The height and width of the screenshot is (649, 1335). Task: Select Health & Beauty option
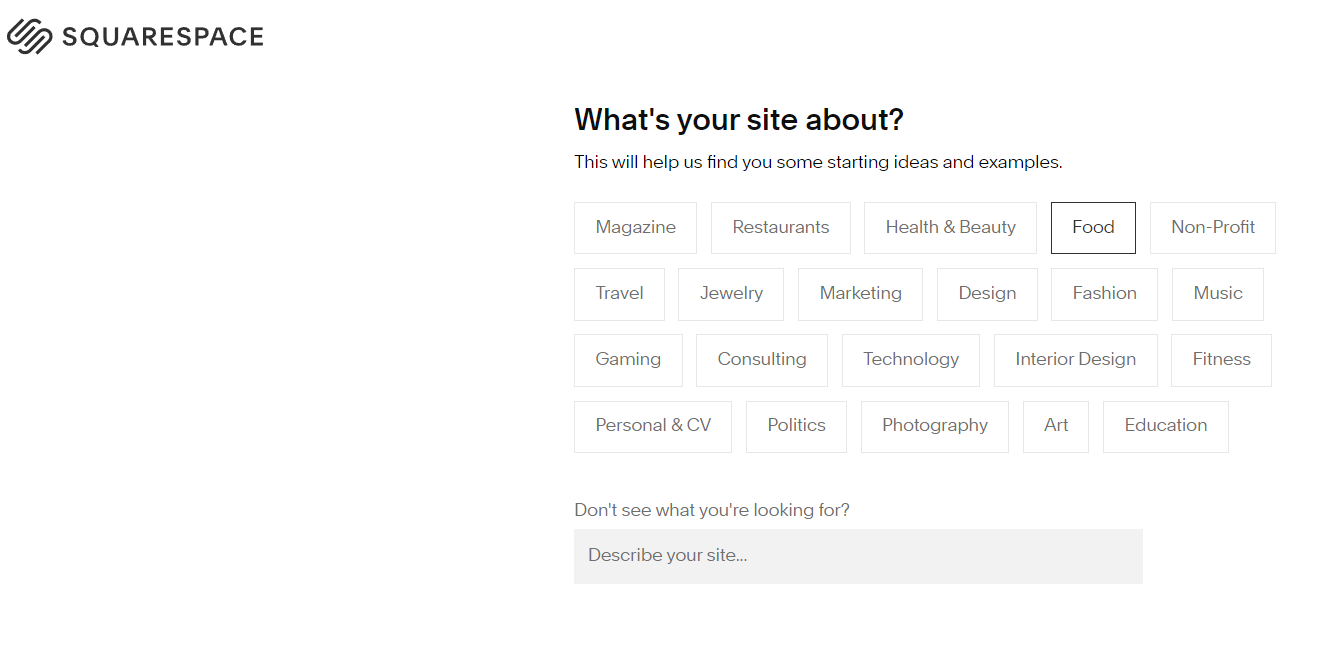click(x=950, y=228)
